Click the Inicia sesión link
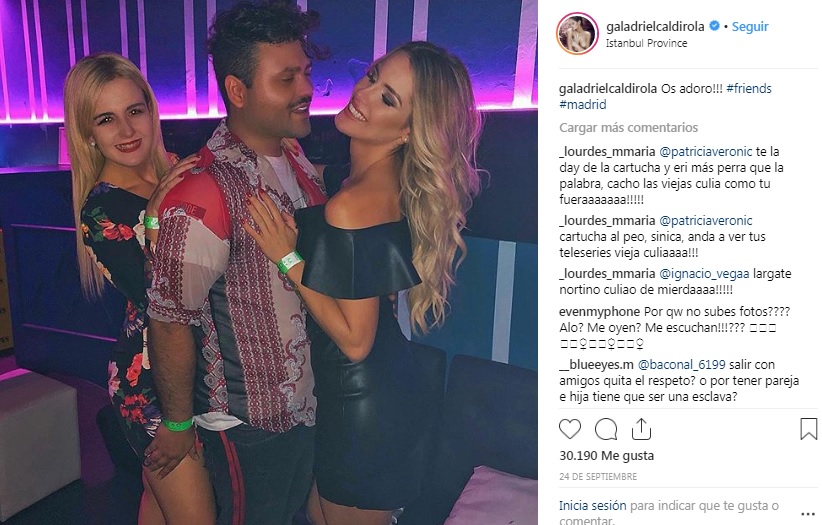822x525 pixels. 592,506
